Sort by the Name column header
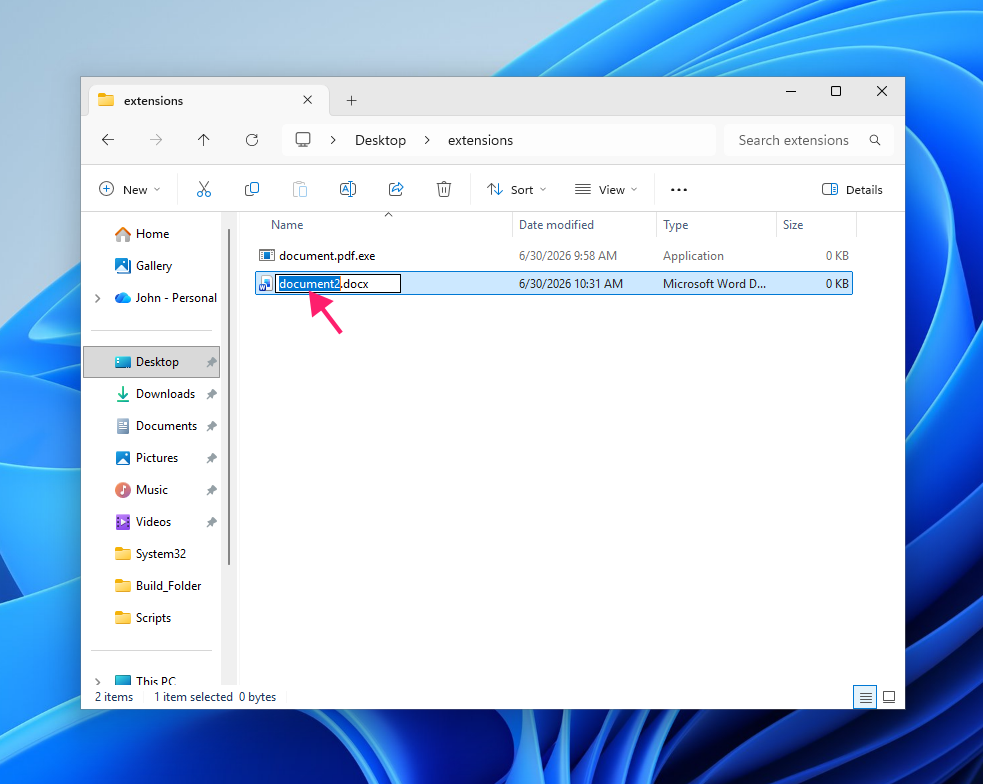Screen dimensions: 983x784 (x=287, y=224)
